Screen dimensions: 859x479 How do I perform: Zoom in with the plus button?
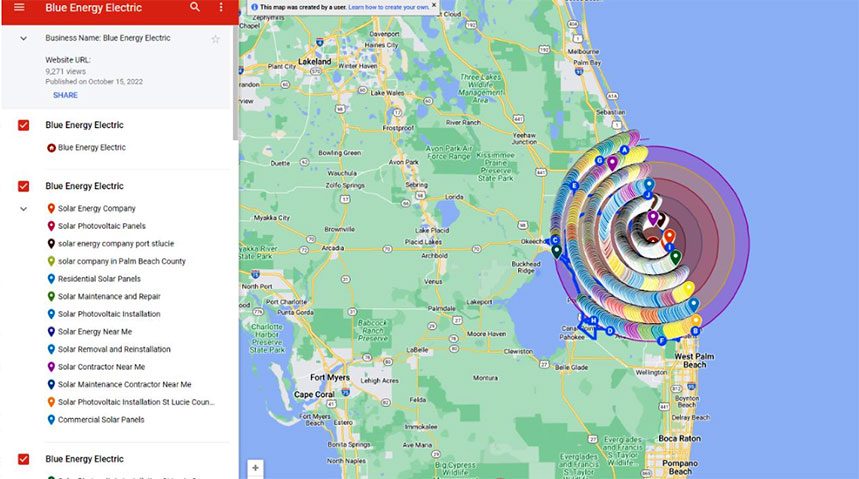pyautogui.click(x=255, y=467)
